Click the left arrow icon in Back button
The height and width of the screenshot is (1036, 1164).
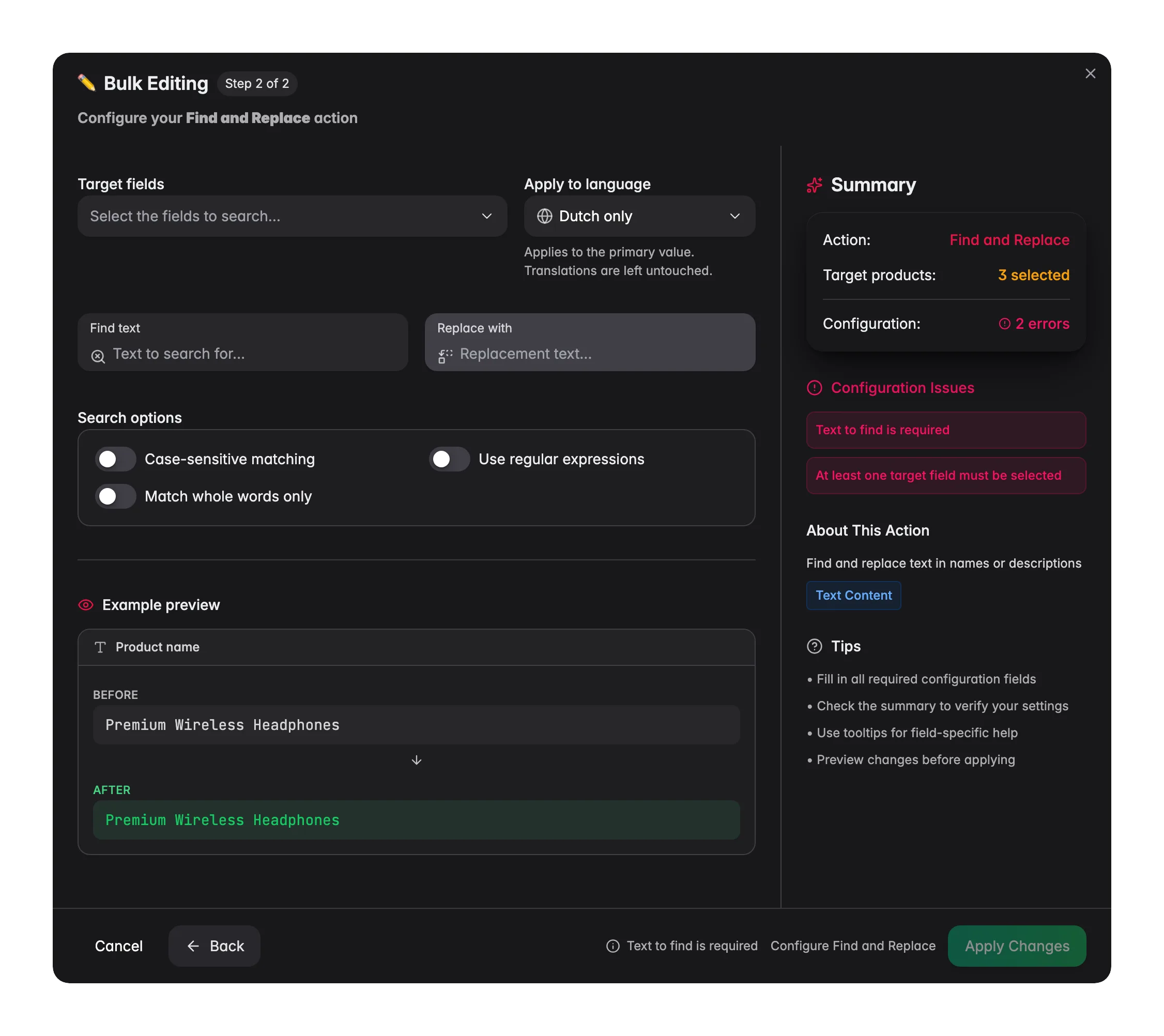click(193, 946)
